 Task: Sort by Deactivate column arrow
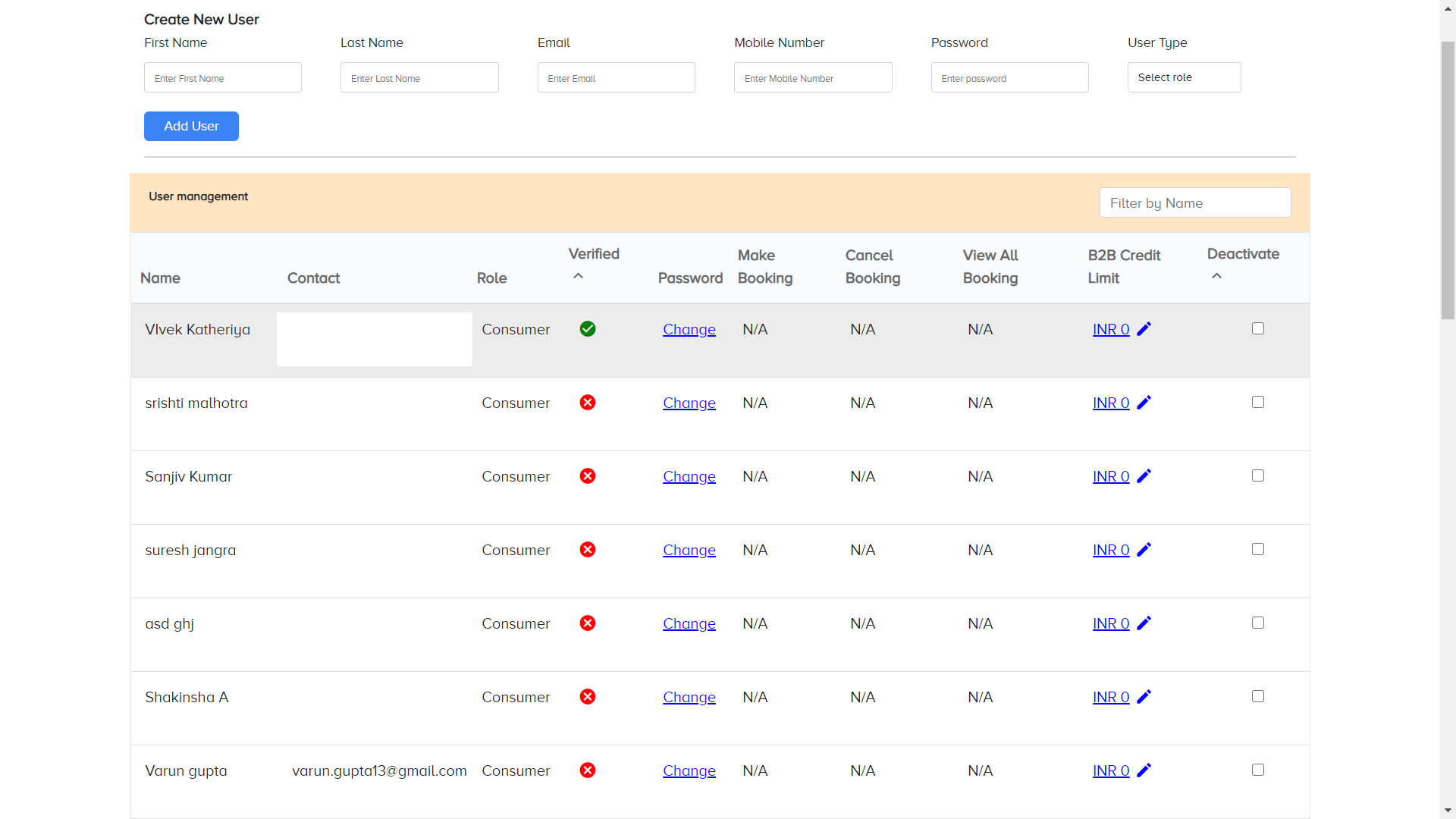coord(1216,276)
